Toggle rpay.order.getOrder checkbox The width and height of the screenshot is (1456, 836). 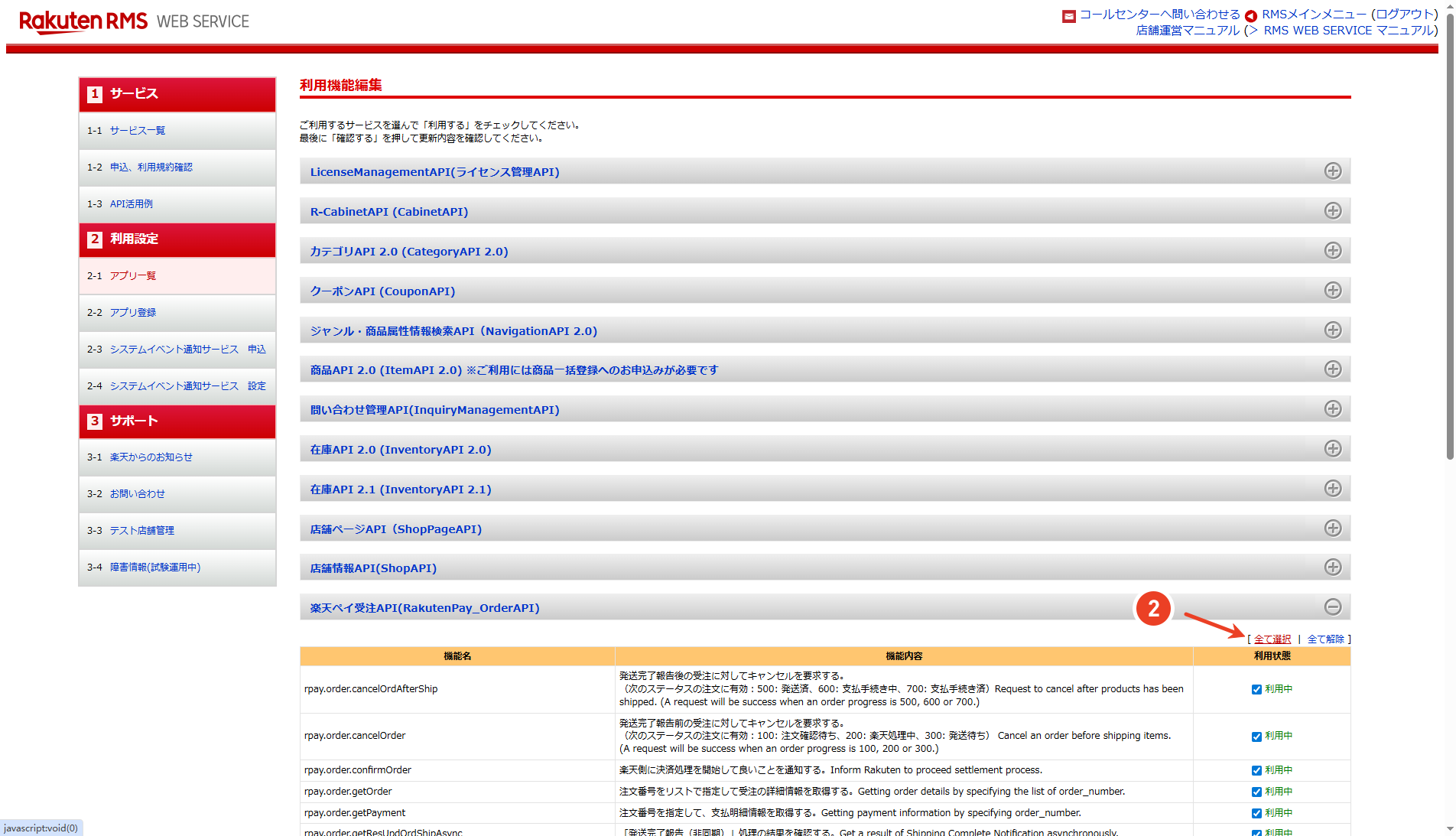1256,792
